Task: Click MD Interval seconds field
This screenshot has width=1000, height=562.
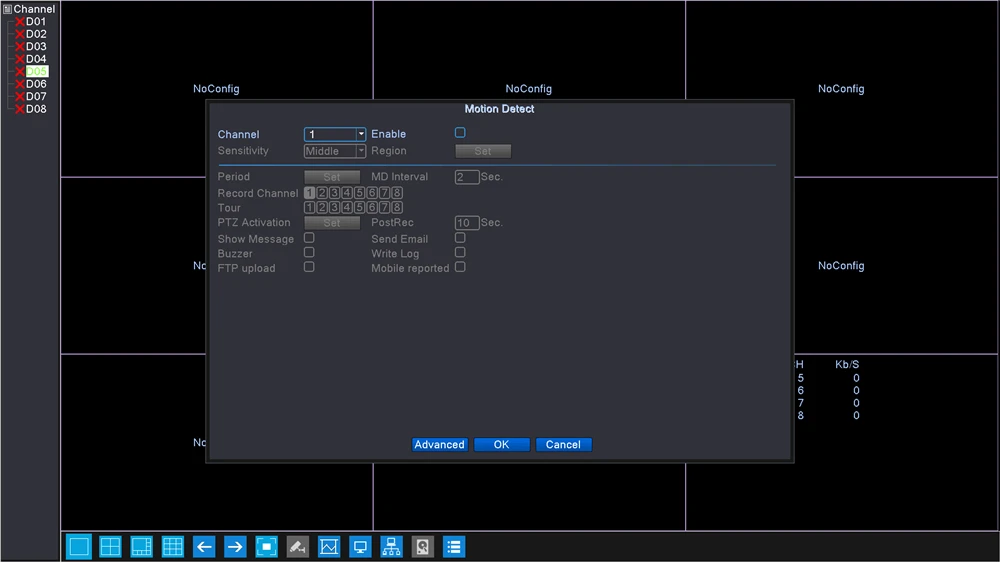Action: [467, 177]
